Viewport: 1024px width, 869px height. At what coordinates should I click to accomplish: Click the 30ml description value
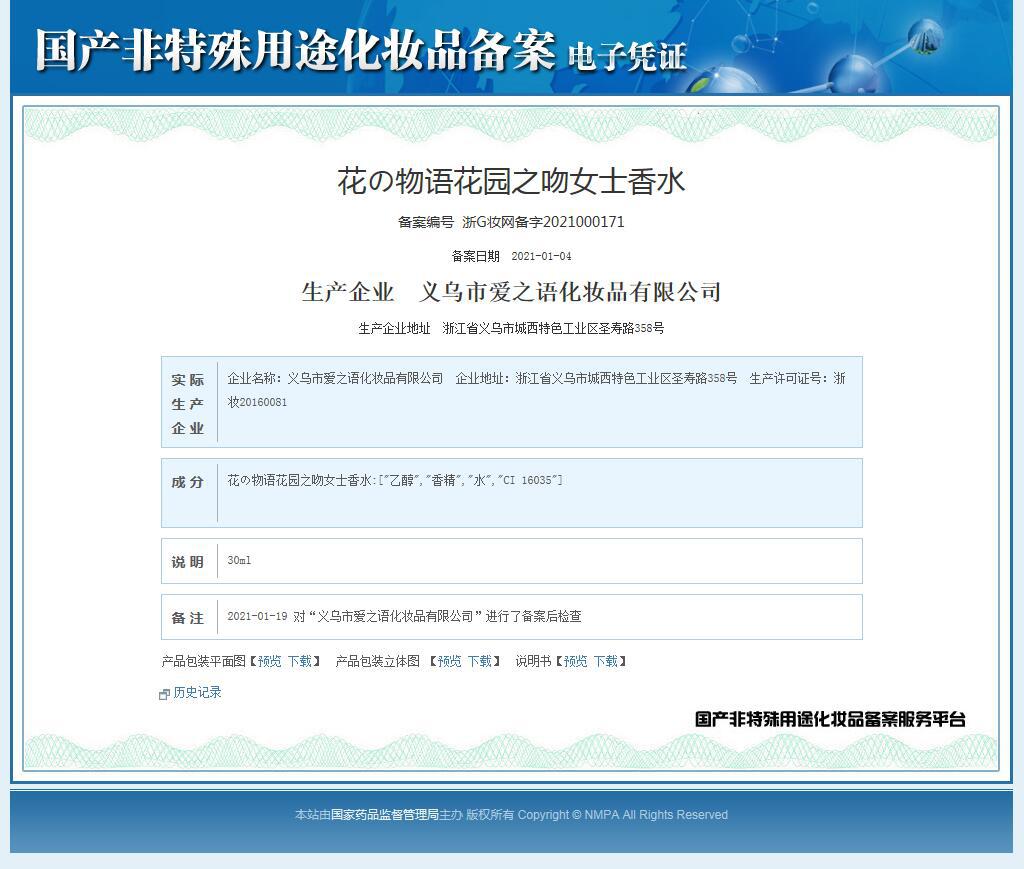coord(239,560)
